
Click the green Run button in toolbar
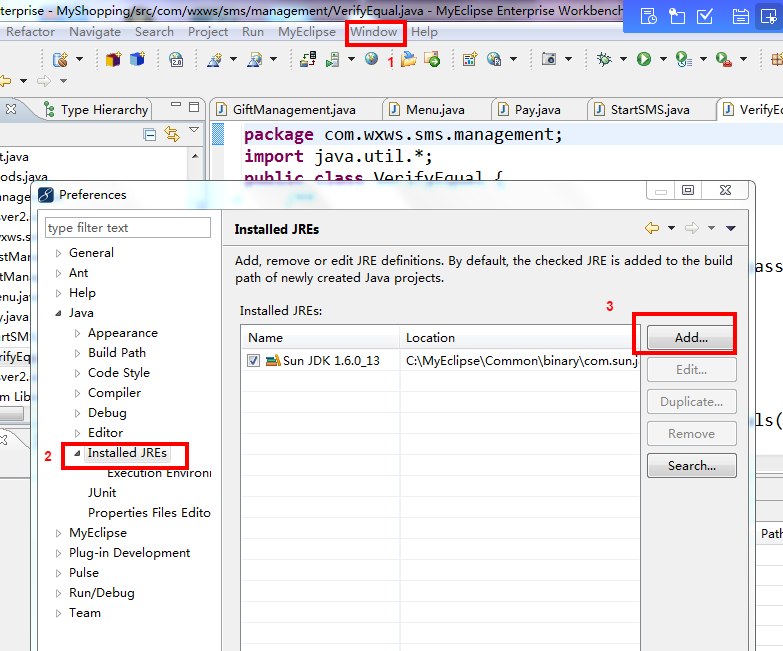tap(643, 60)
